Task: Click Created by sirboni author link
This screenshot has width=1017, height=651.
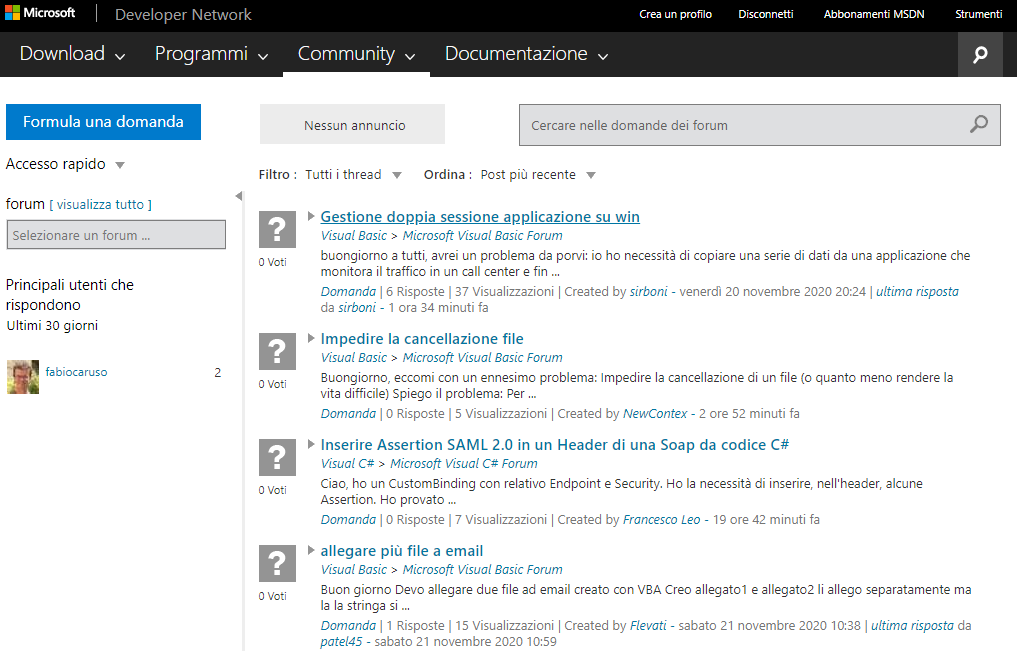Action: click(x=649, y=292)
